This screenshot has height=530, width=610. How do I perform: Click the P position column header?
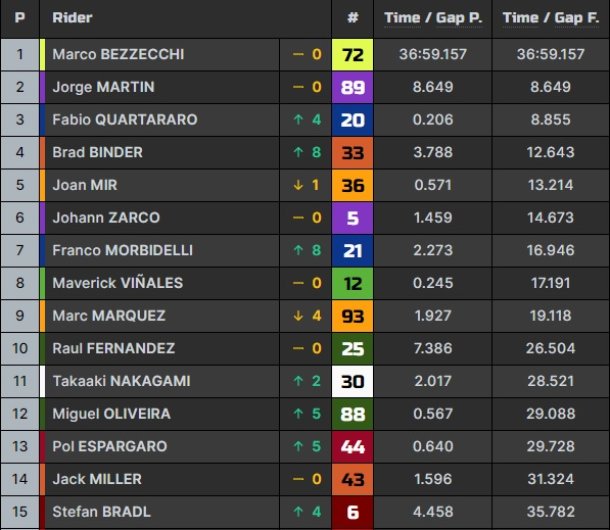[x=20, y=18]
